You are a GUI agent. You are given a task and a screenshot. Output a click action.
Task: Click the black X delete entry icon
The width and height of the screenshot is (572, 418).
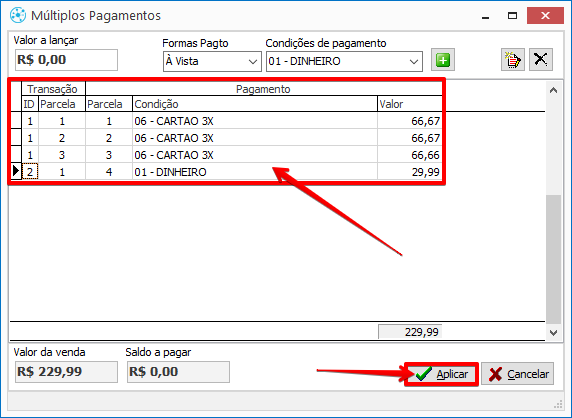pyautogui.click(x=541, y=59)
